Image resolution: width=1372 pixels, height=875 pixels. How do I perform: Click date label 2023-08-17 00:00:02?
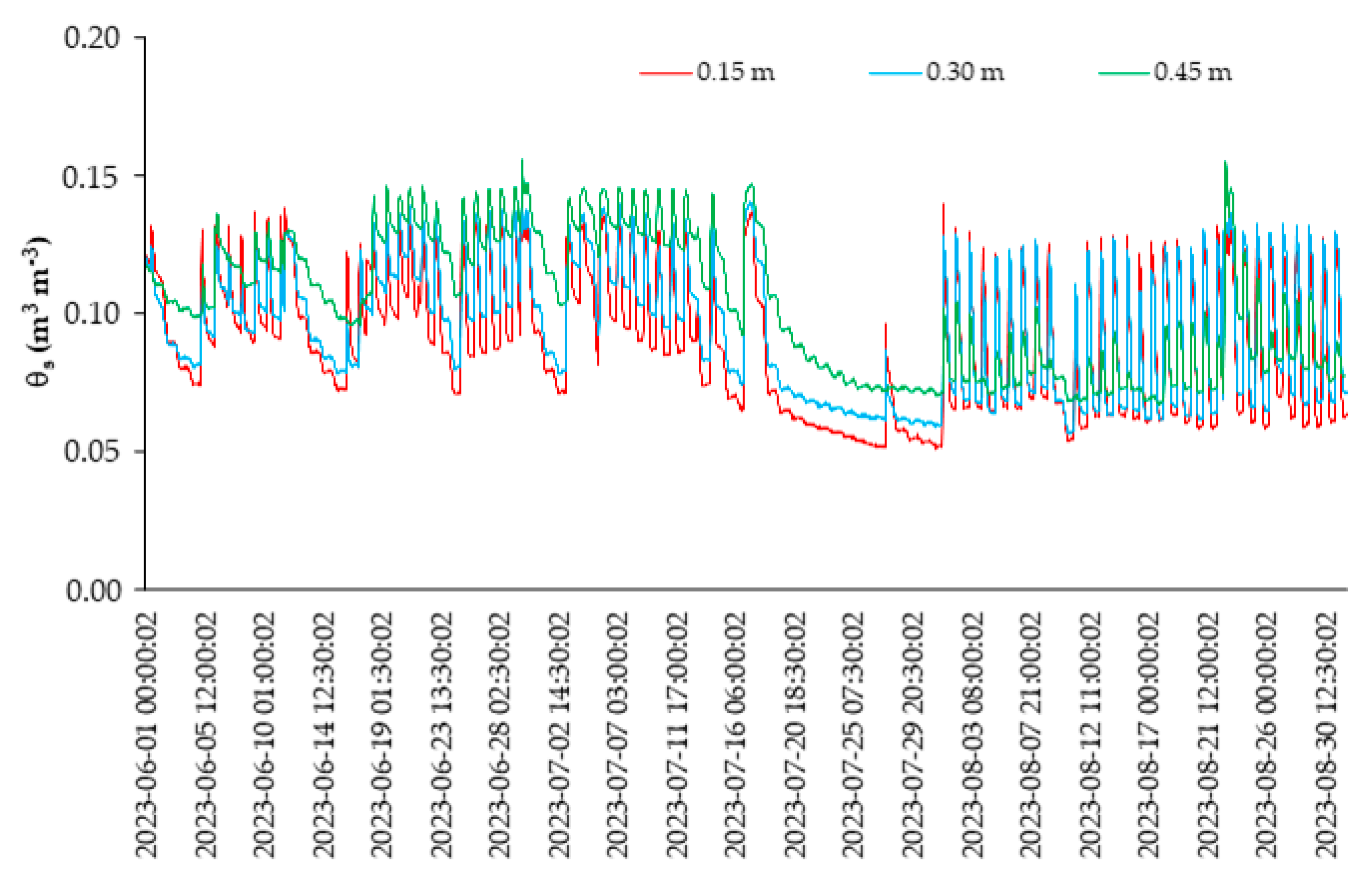(1148, 735)
